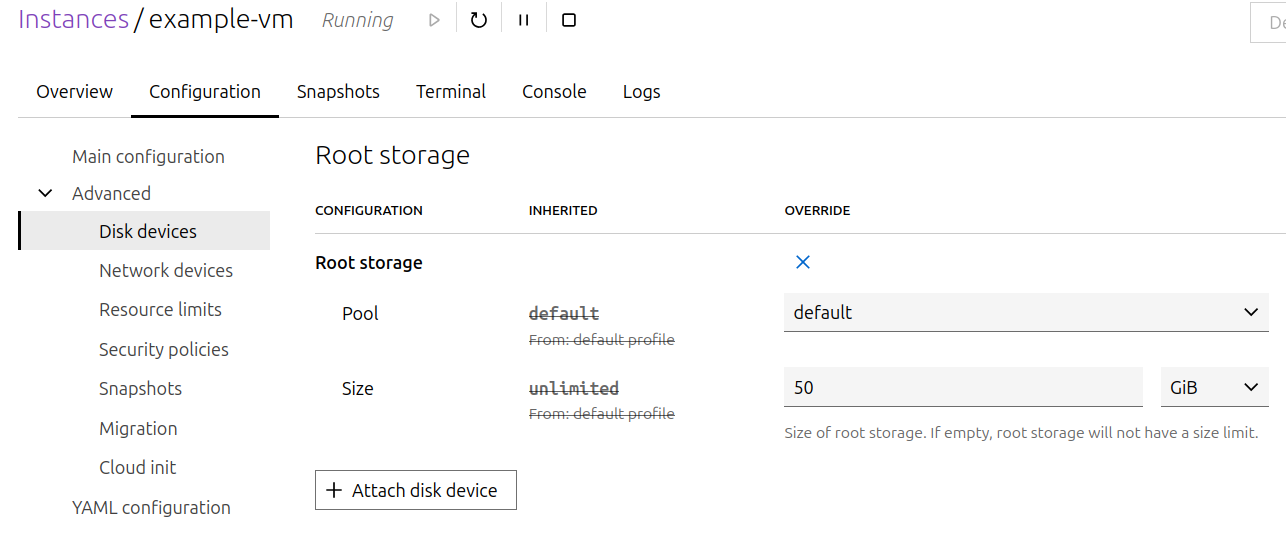Click the restart instance icon
Screen dimensions: 1286x537
click(479, 20)
